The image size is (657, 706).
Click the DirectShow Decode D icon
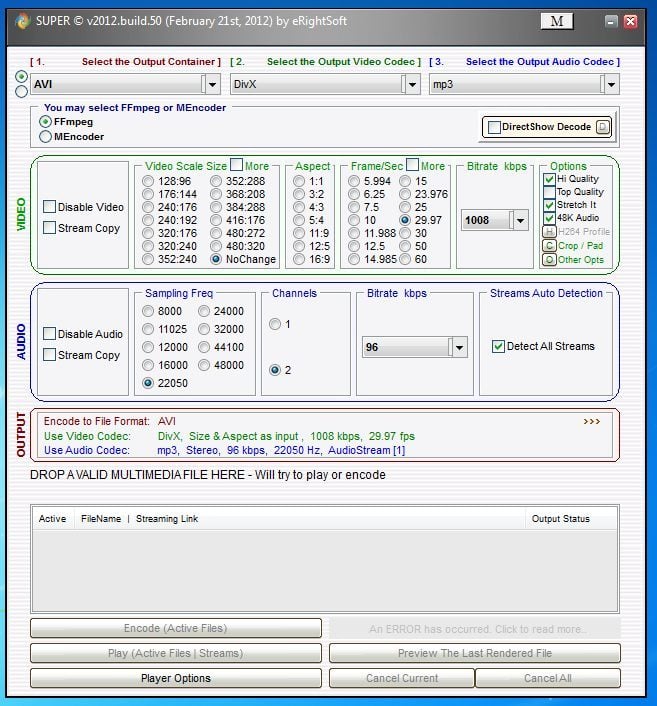602,127
